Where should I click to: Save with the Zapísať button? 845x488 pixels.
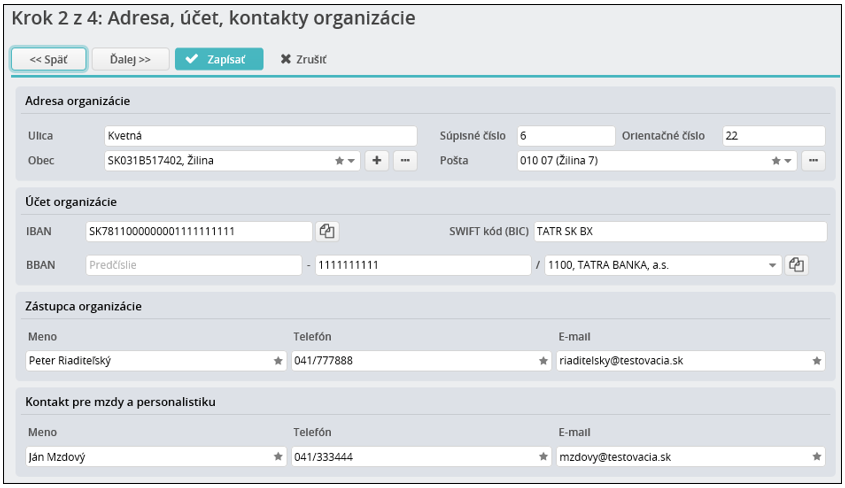219,59
